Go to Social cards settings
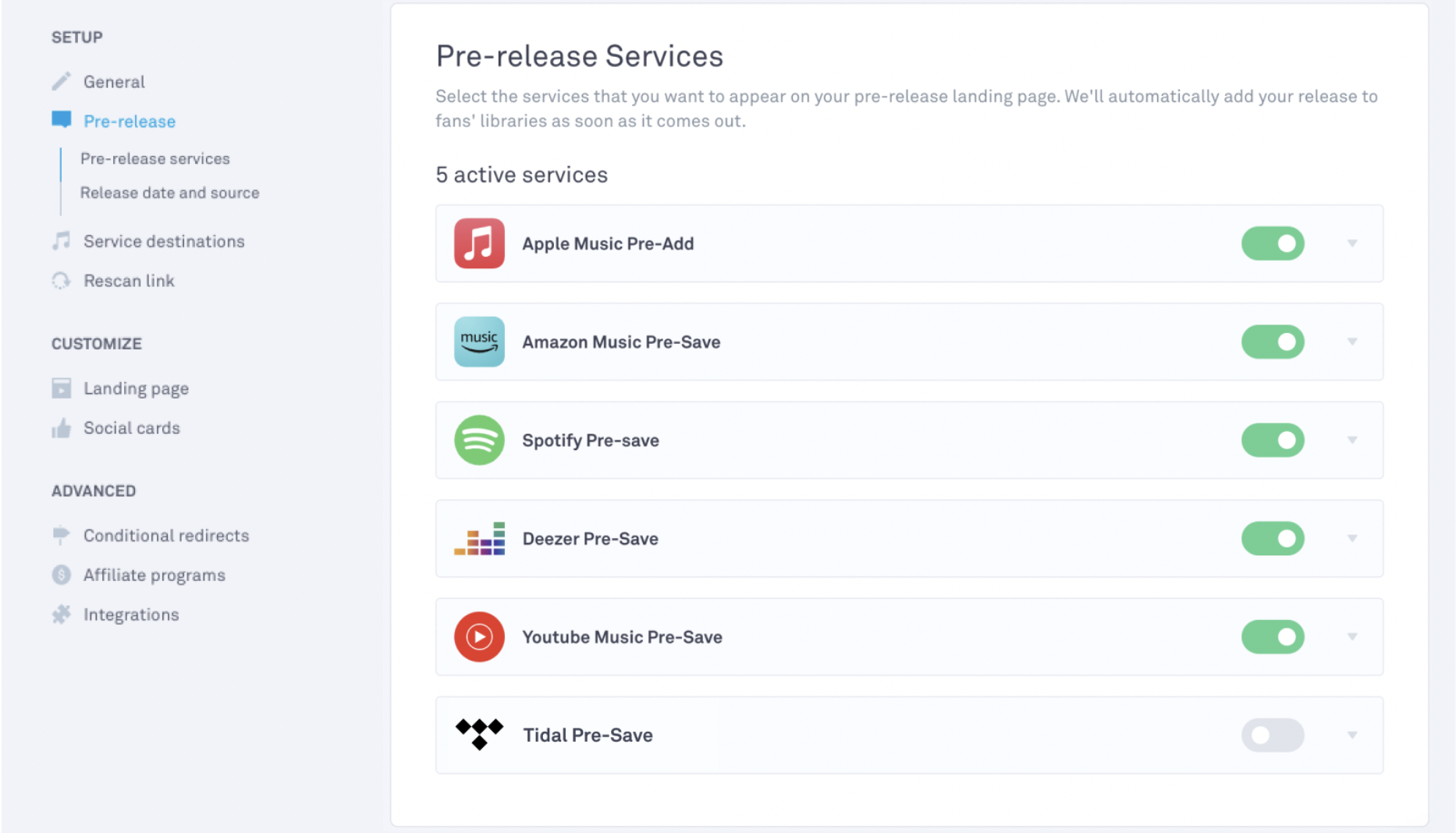Screen dimensions: 1456x833 coord(132,428)
